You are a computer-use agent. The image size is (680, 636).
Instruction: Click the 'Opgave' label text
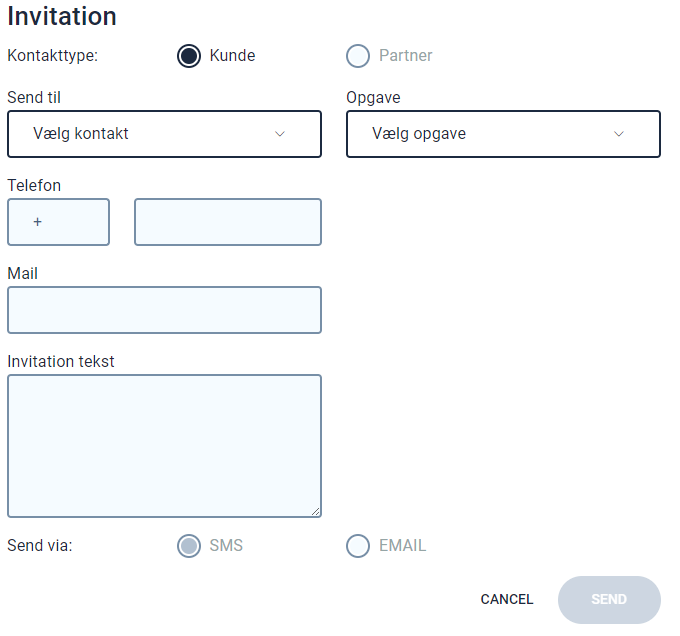coord(373,98)
